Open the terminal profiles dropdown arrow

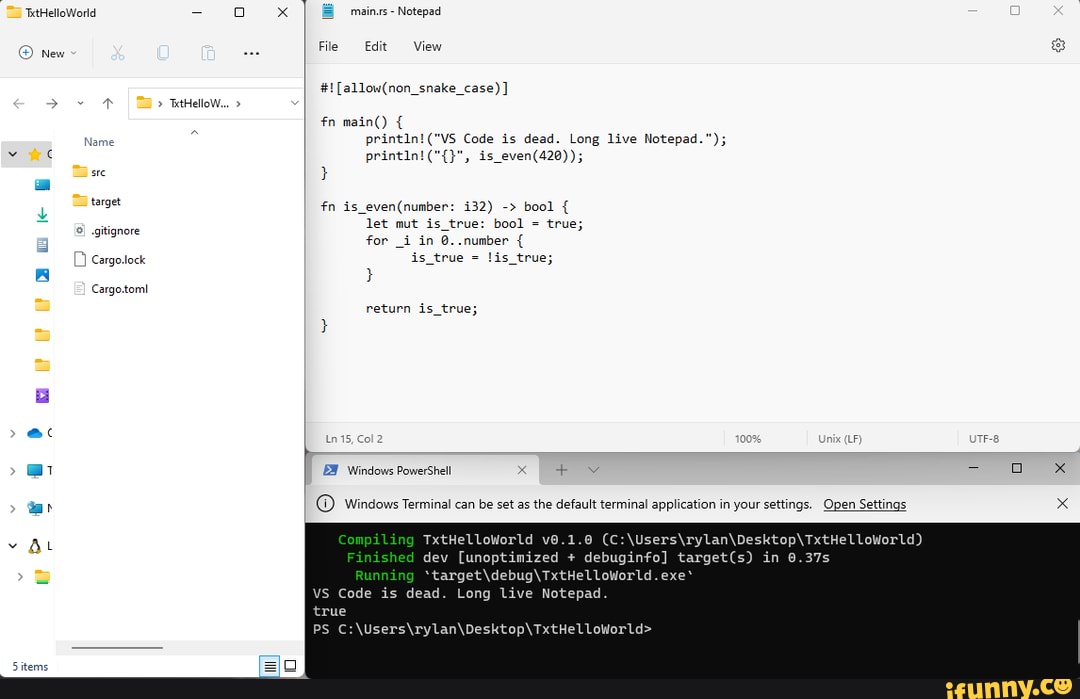click(x=594, y=470)
